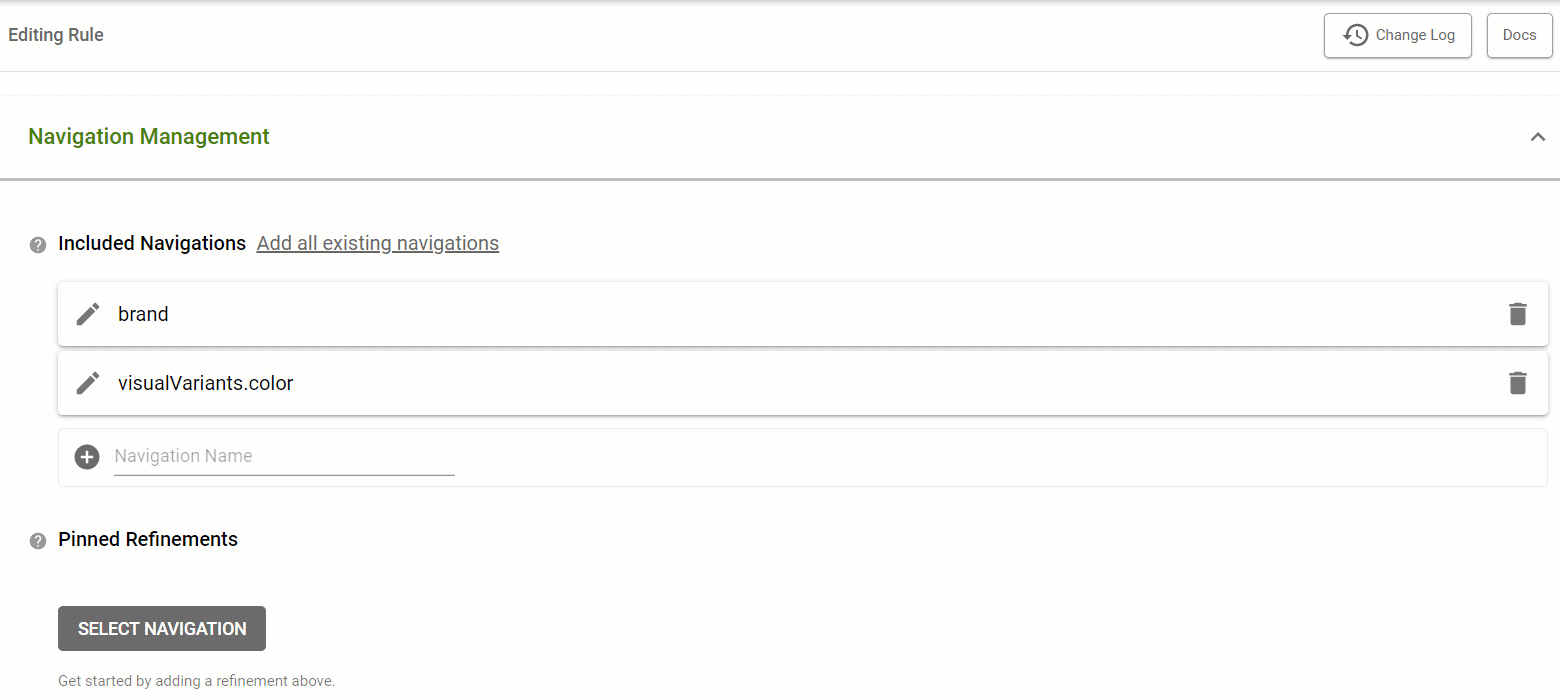The height and width of the screenshot is (700, 1560).
Task: Click the Navigation Management section header title
Action: (149, 136)
